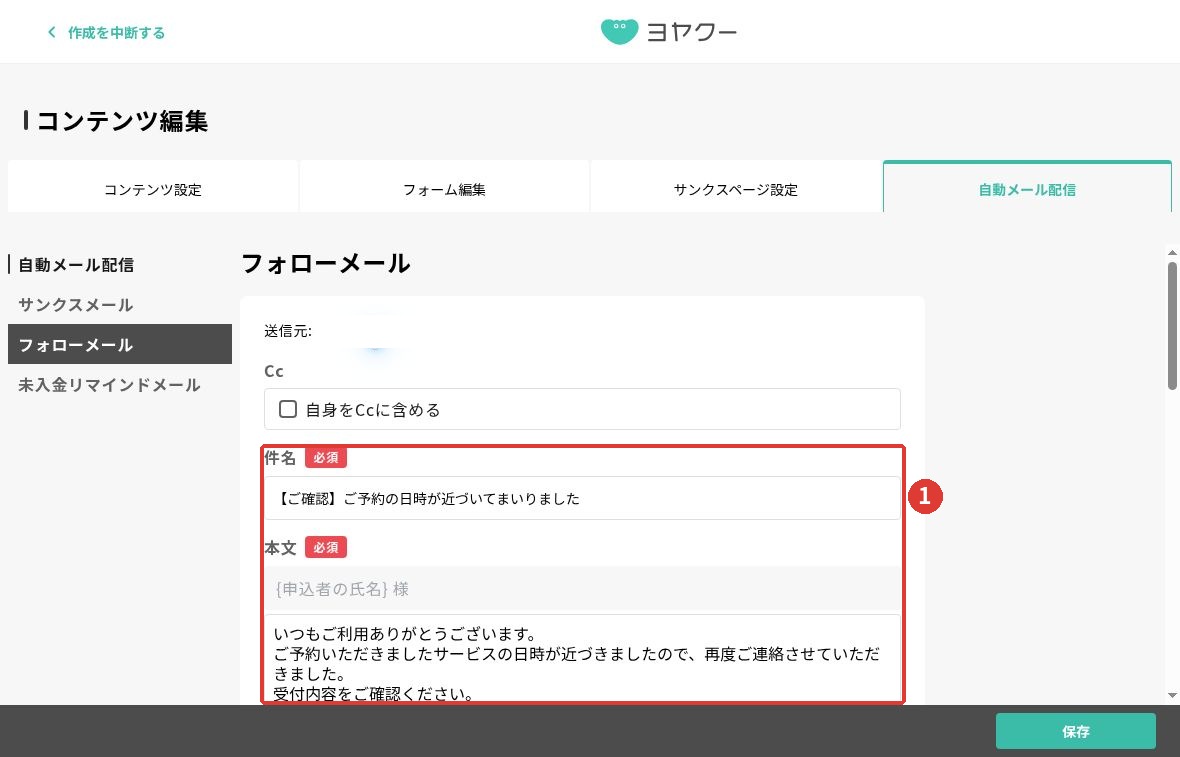Click the ヨヤクー logo
Image resolution: width=1180 pixels, height=757 pixels.
[x=668, y=32]
